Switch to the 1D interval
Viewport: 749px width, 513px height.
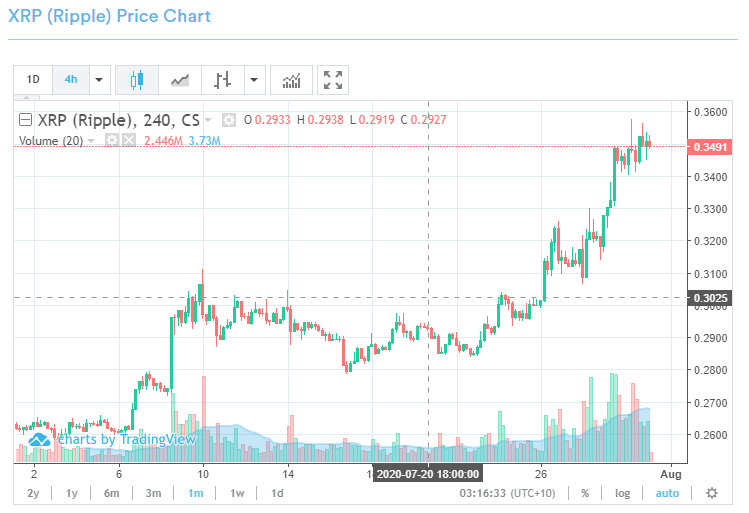point(33,80)
